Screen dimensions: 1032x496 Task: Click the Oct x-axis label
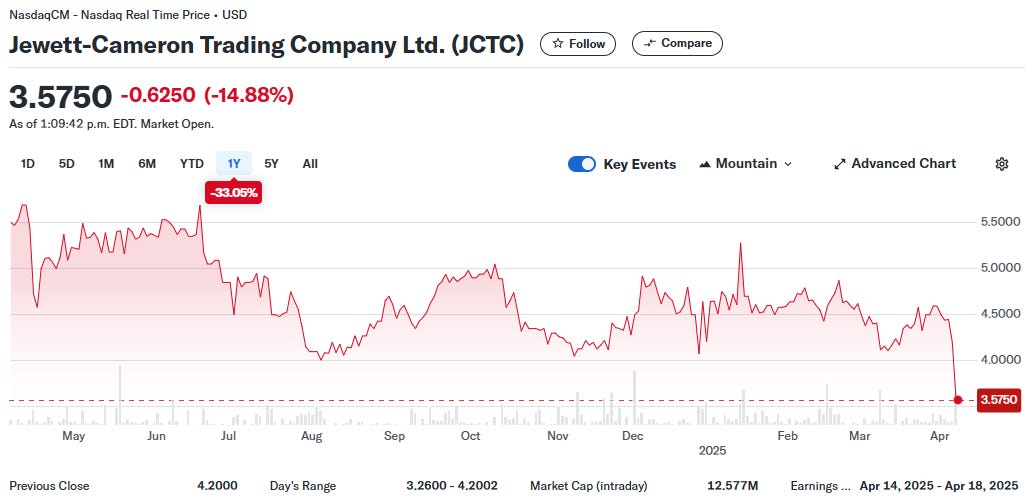[471, 436]
